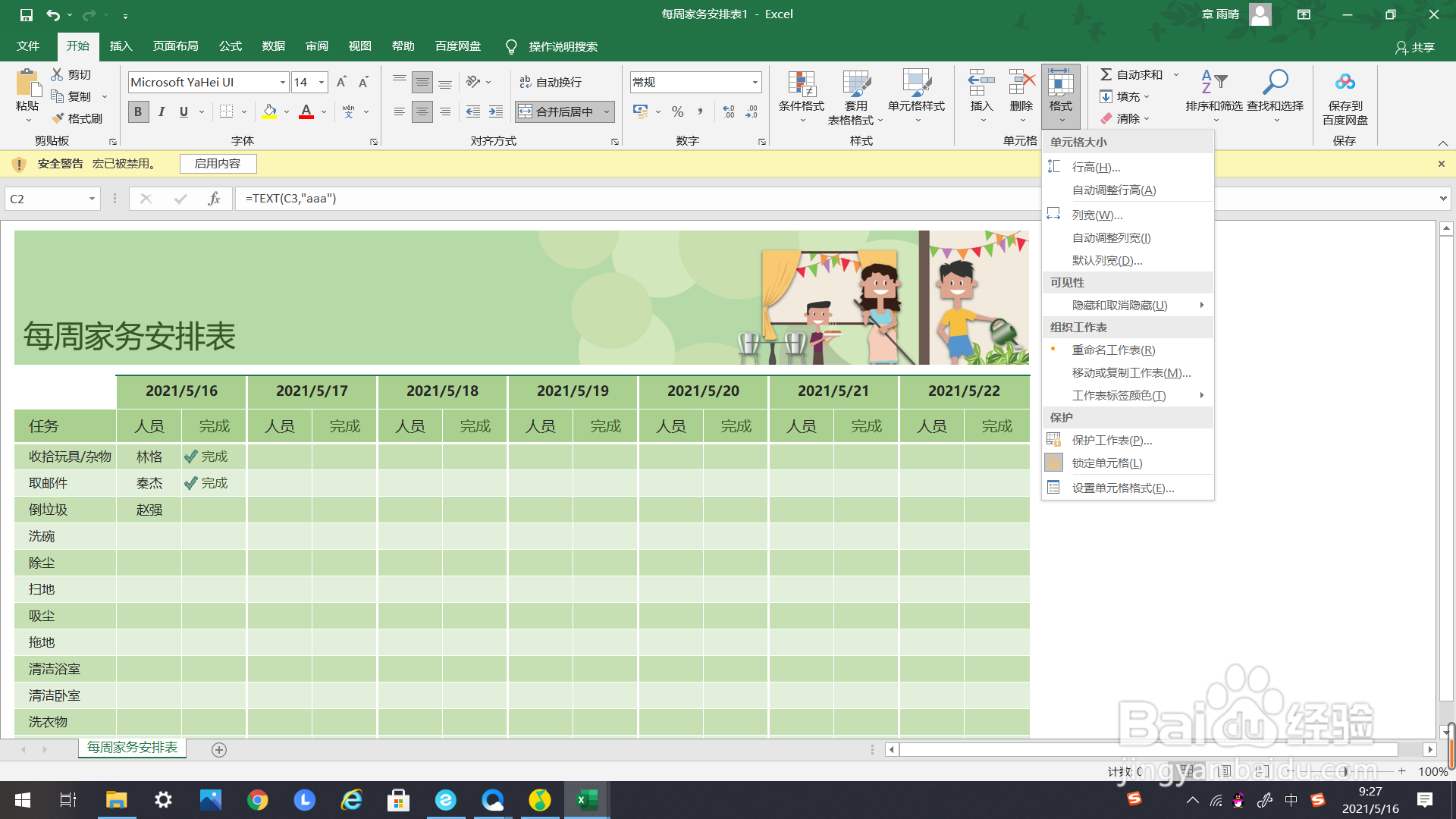Click the increase font size icon
1456x819 pixels.
[x=341, y=82]
